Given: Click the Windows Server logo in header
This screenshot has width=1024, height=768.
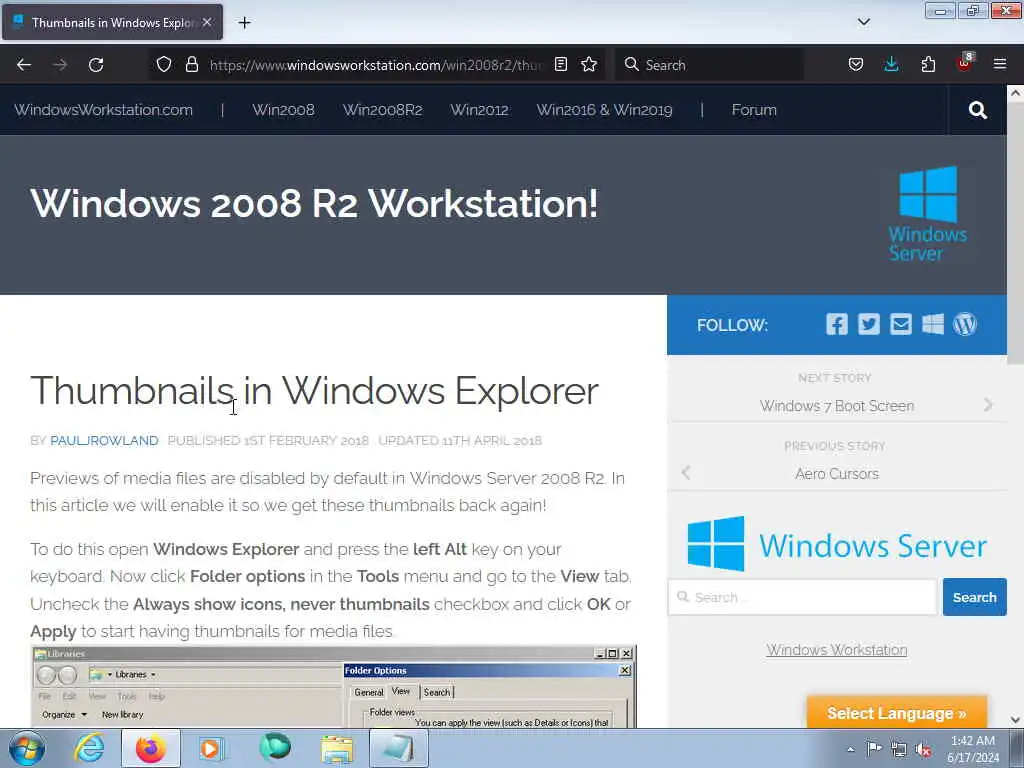Looking at the screenshot, I should [927, 213].
